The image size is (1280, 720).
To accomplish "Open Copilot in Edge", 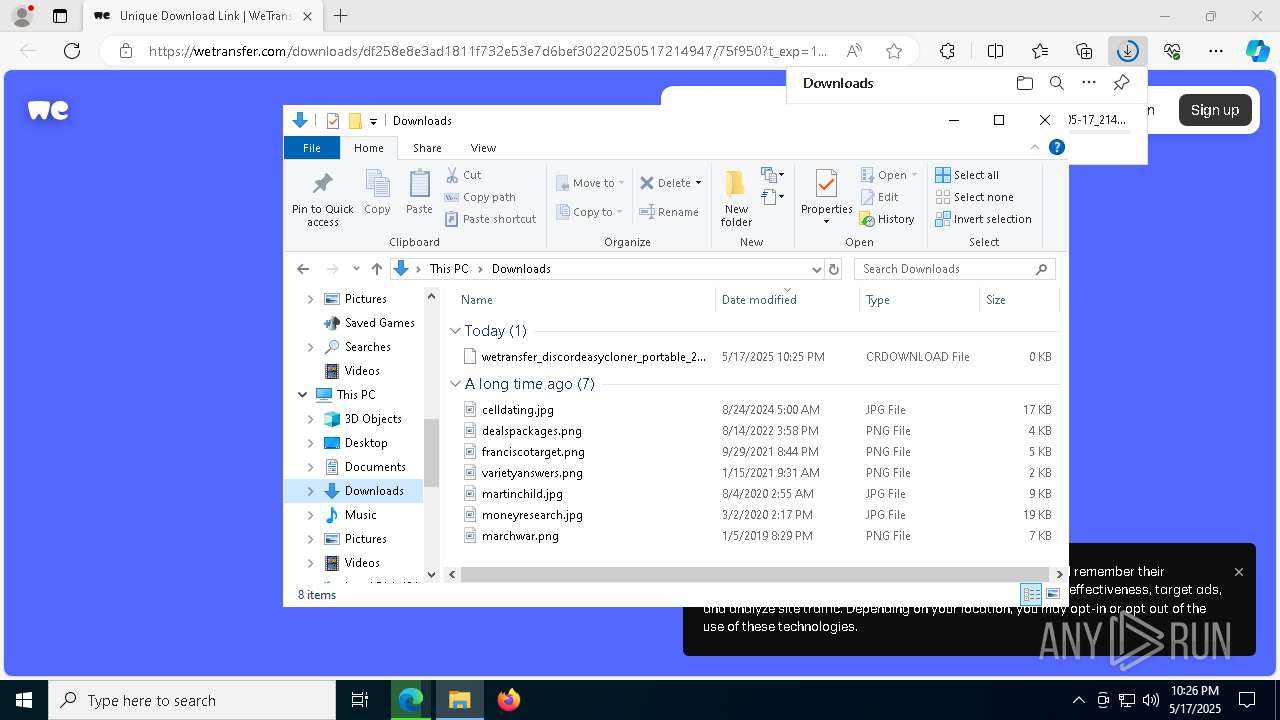I will tap(1257, 51).
